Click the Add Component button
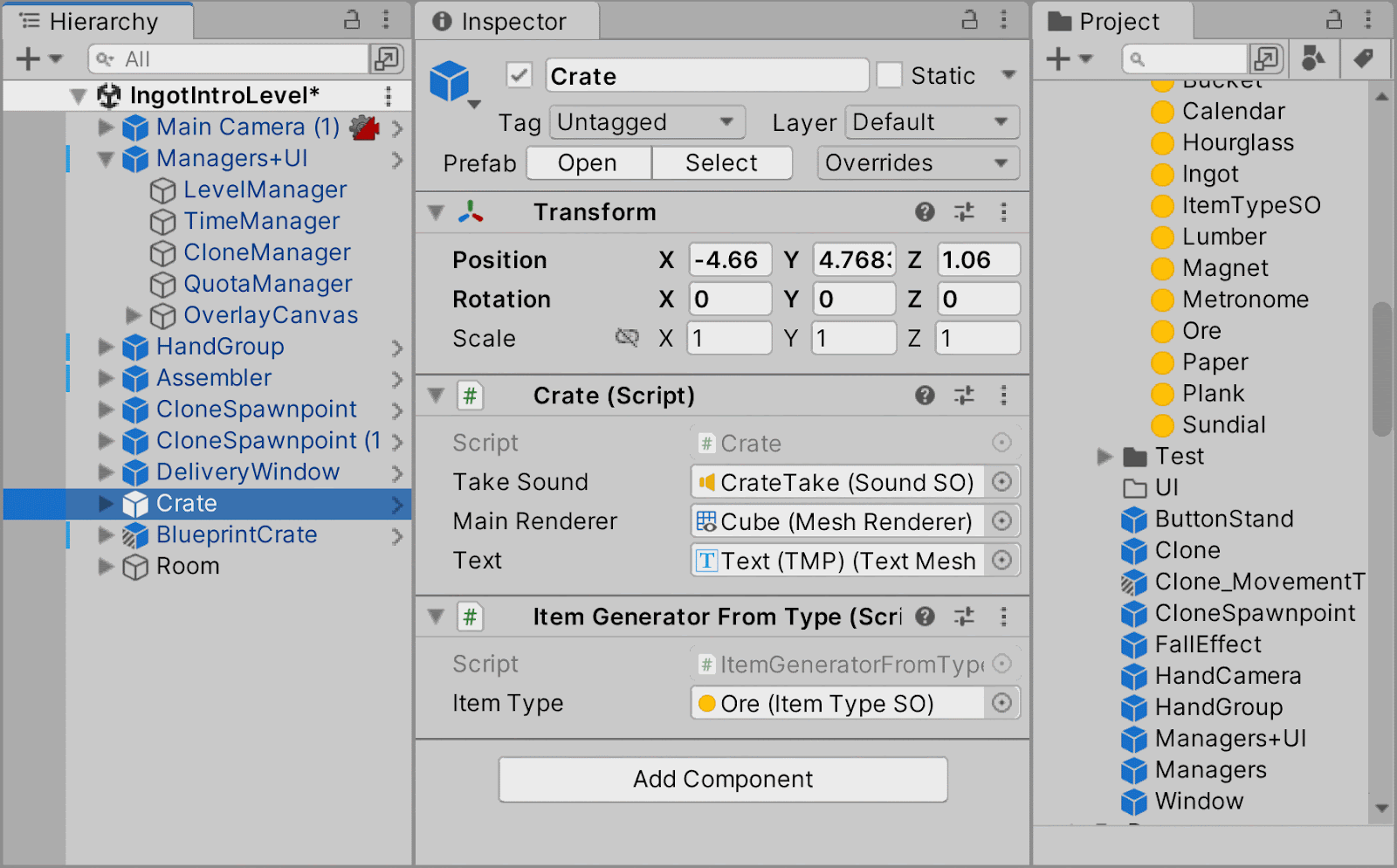Screen dimensions: 1397x868 coord(722,779)
